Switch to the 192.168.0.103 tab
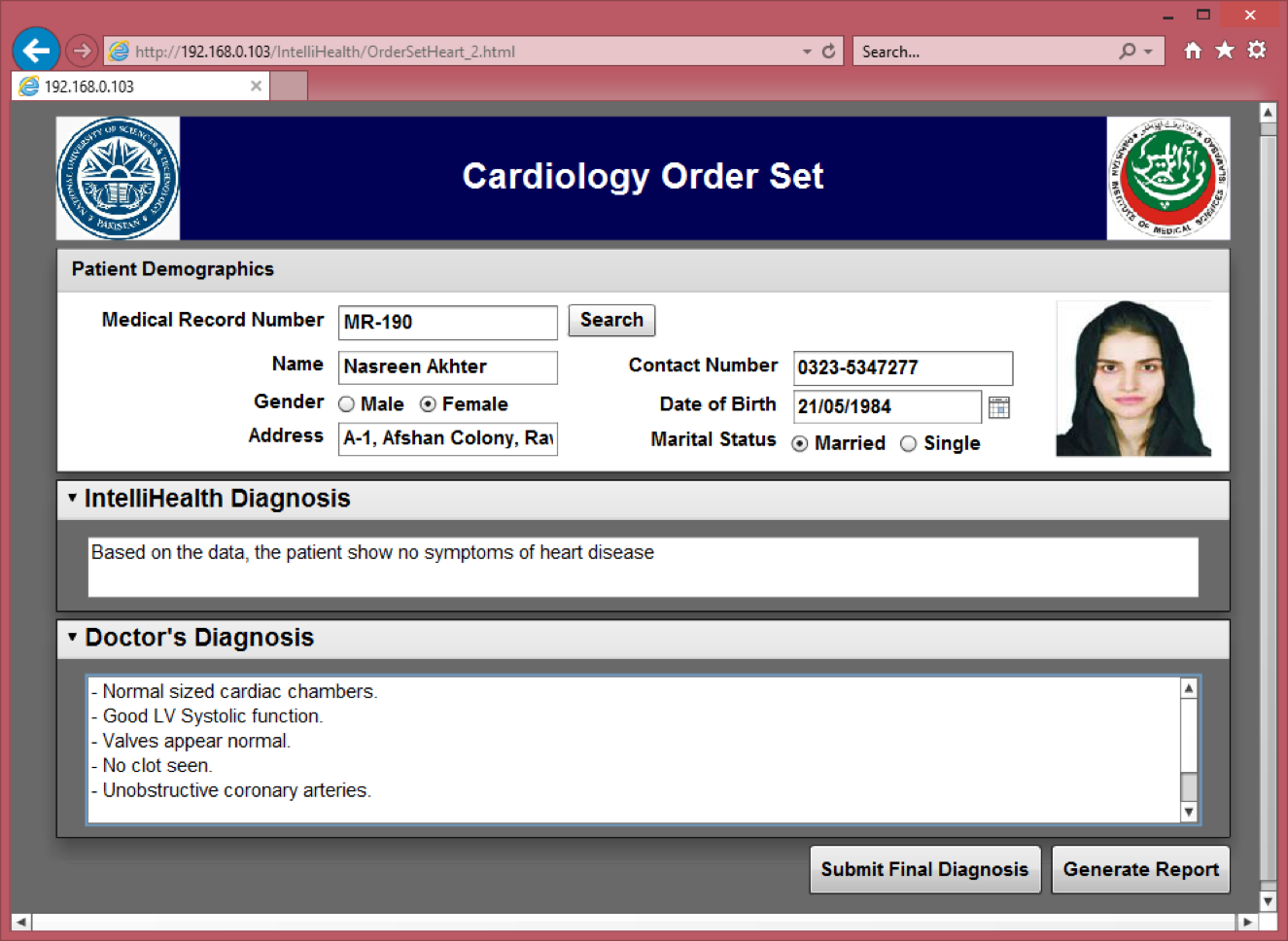The width and height of the screenshot is (1288, 941). pyautogui.click(x=131, y=87)
